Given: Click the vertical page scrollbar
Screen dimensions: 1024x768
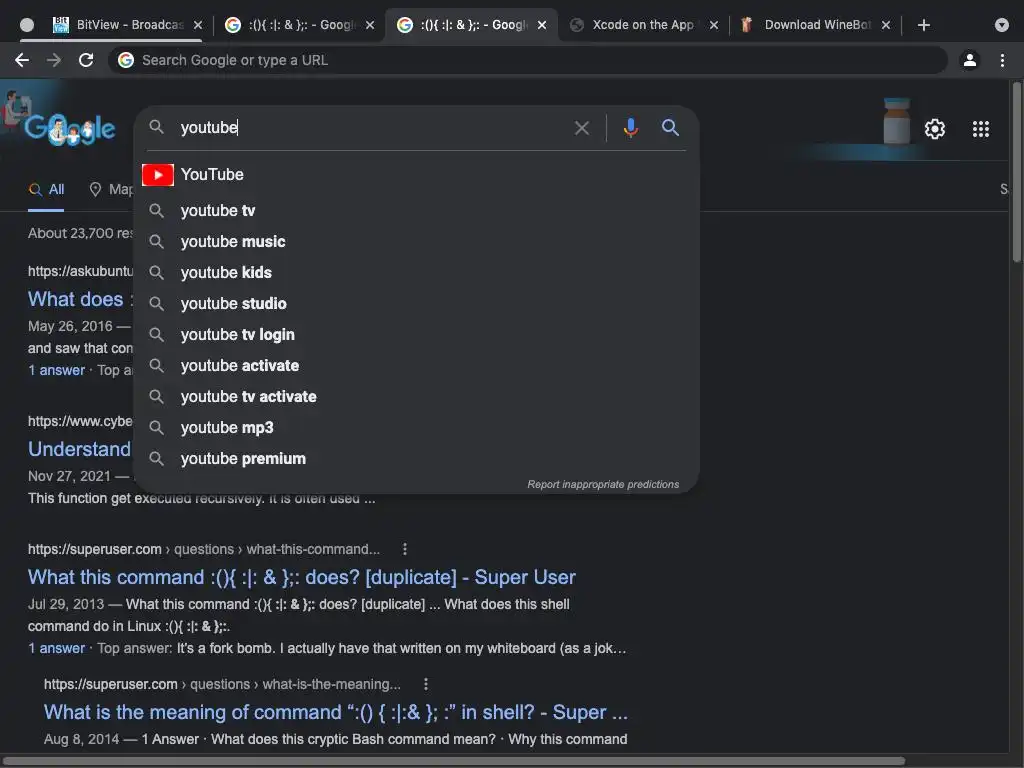Looking at the screenshot, I should click(x=1017, y=173).
